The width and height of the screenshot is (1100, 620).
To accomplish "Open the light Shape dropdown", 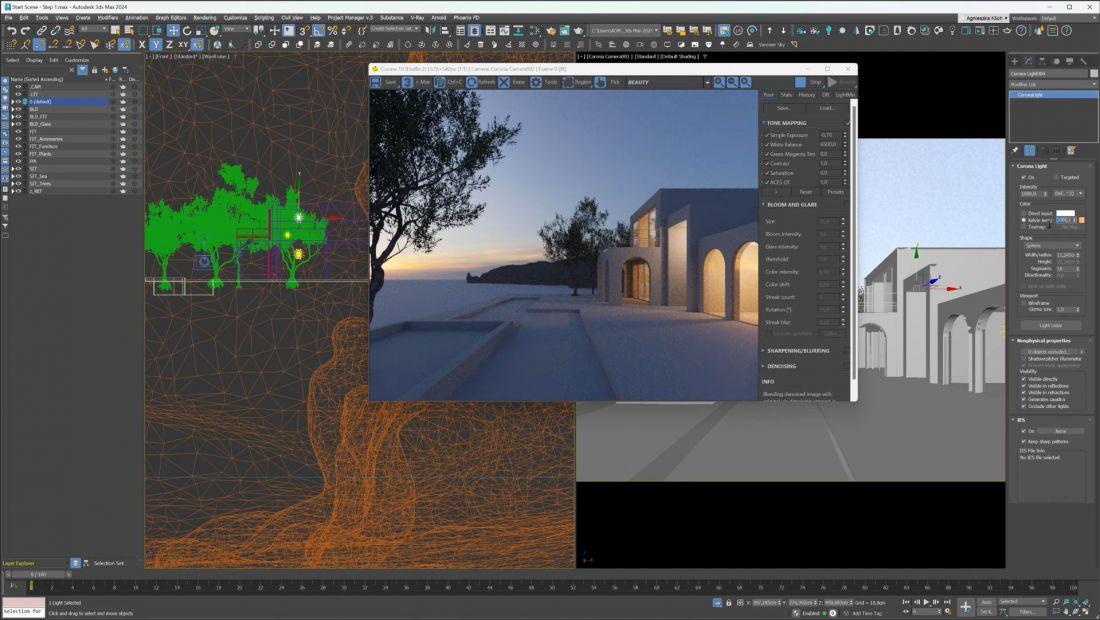I will 1053,245.
